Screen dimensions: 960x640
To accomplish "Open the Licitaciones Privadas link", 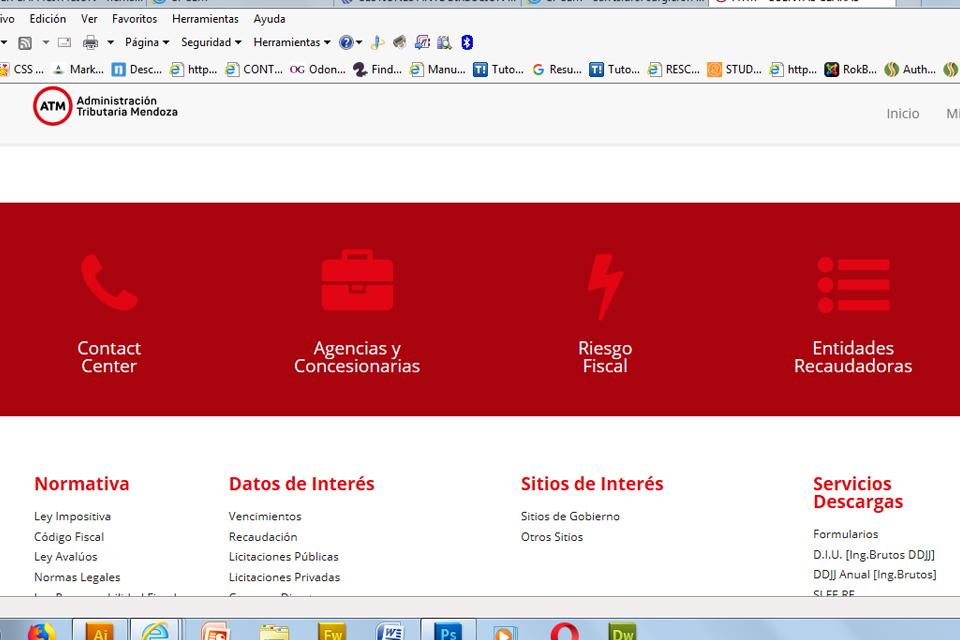I will [284, 577].
